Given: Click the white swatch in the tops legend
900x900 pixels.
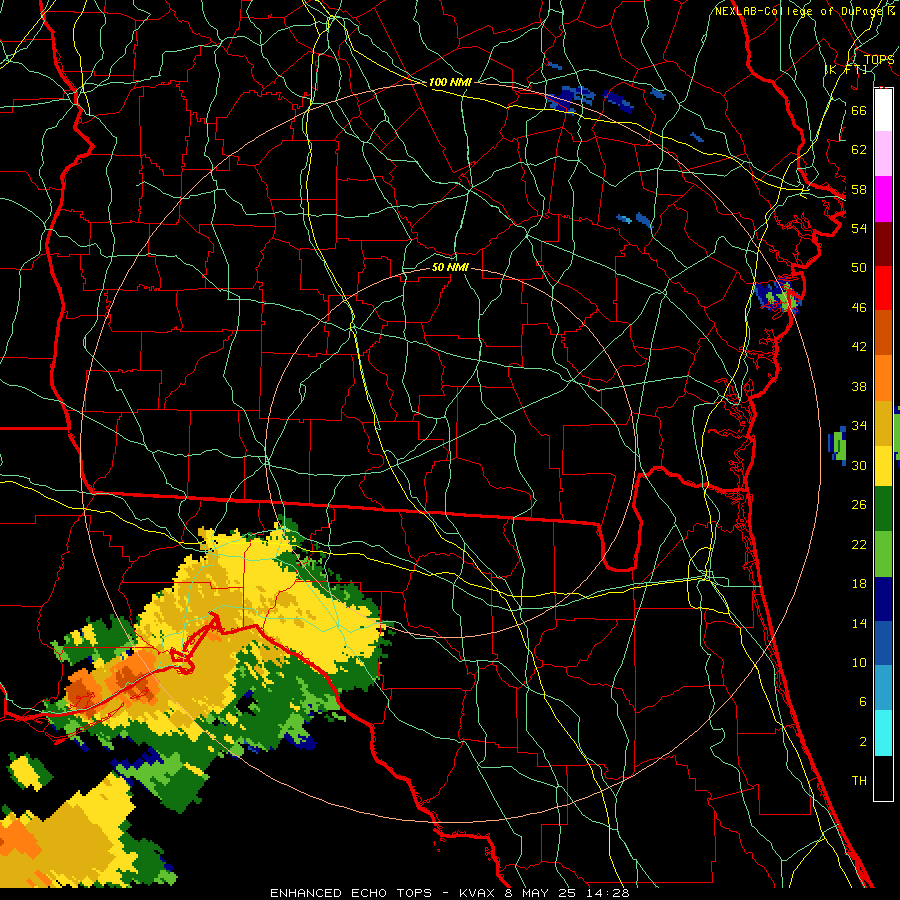Looking at the screenshot, I should (x=883, y=110).
